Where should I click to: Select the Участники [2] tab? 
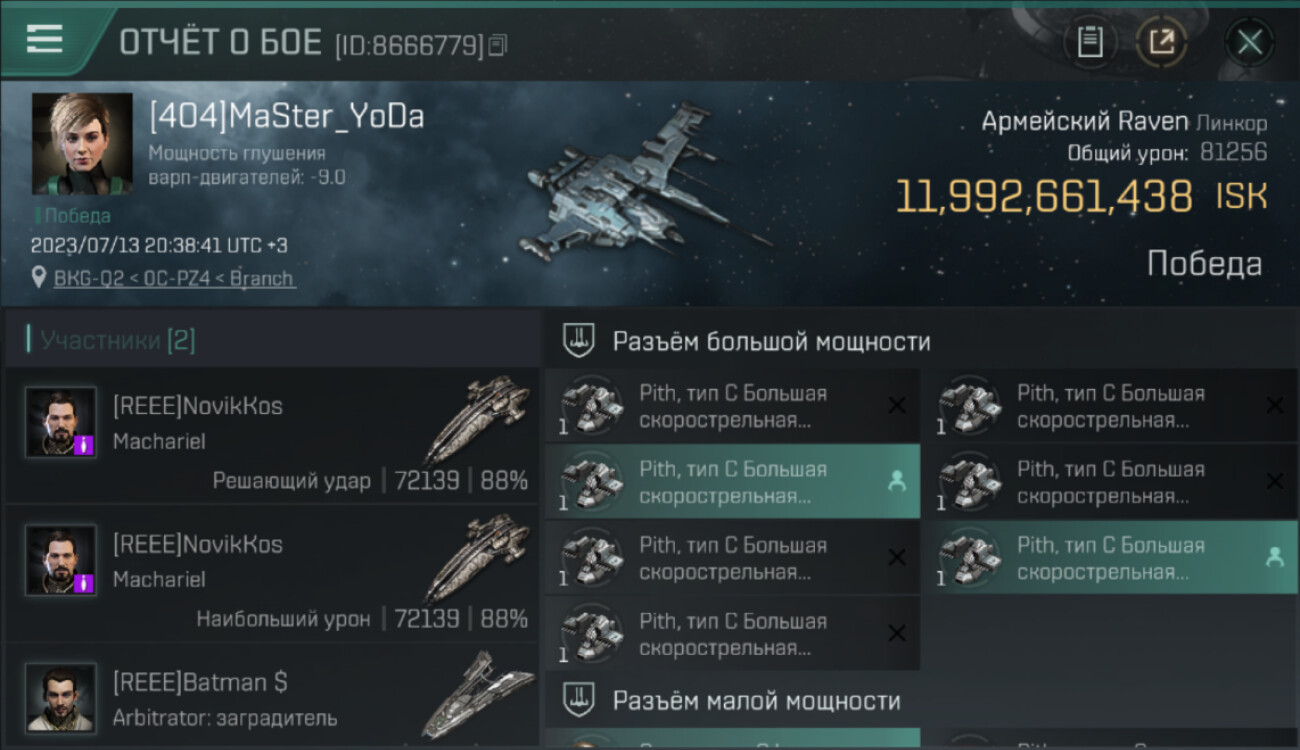117,340
